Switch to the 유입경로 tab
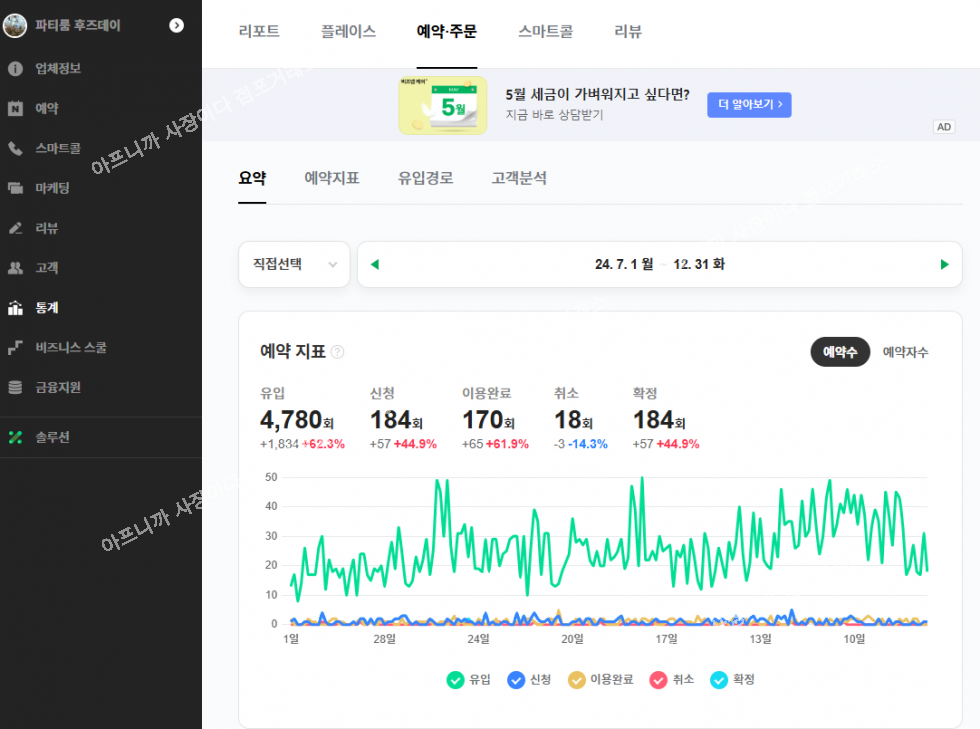980x729 pixels. click(425, 179)
